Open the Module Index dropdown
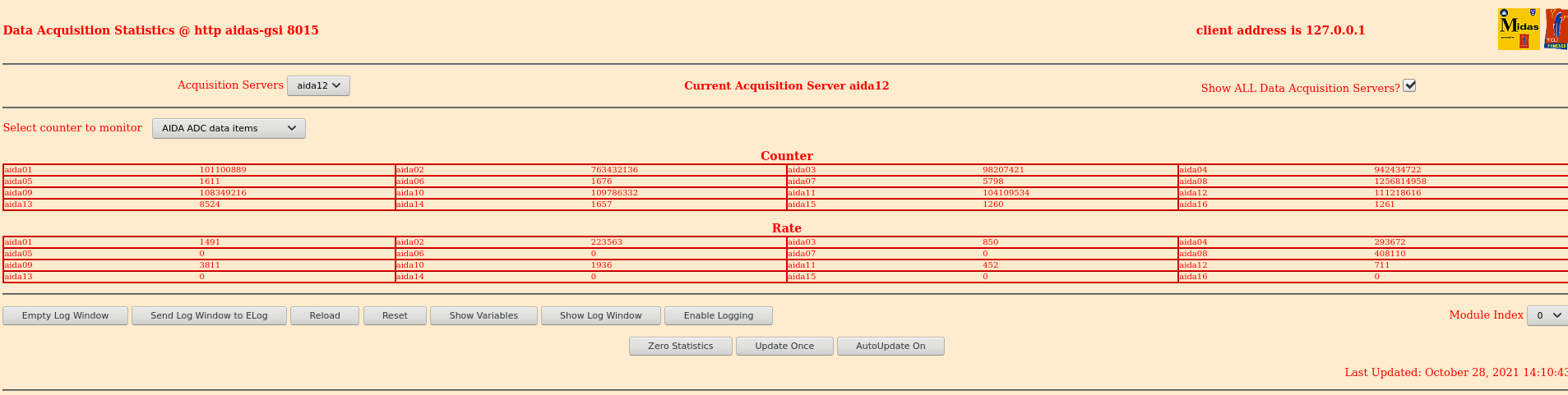 pyautogui.click(x=1547, y=315)
